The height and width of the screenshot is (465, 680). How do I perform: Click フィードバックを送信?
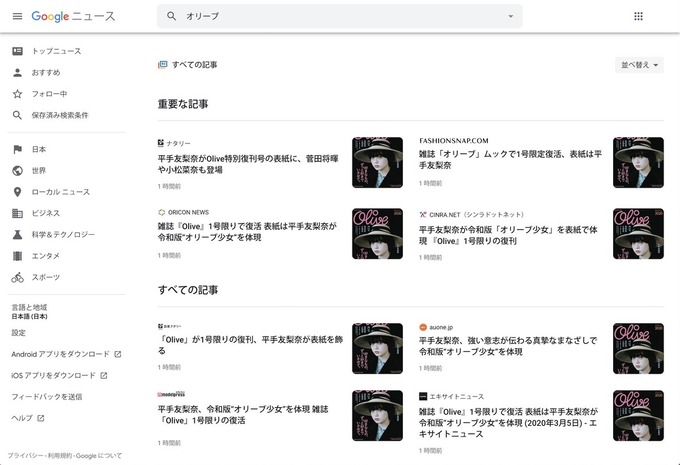point(47,396)
